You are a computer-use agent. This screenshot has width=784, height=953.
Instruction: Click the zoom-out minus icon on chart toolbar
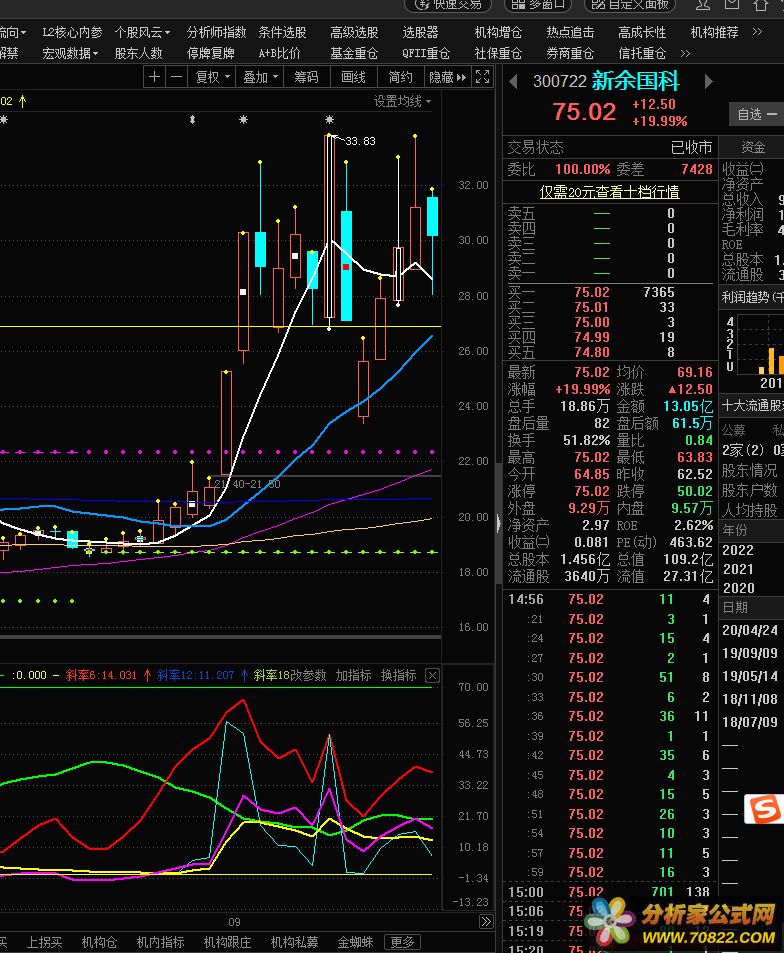click(x=176, y=77)
